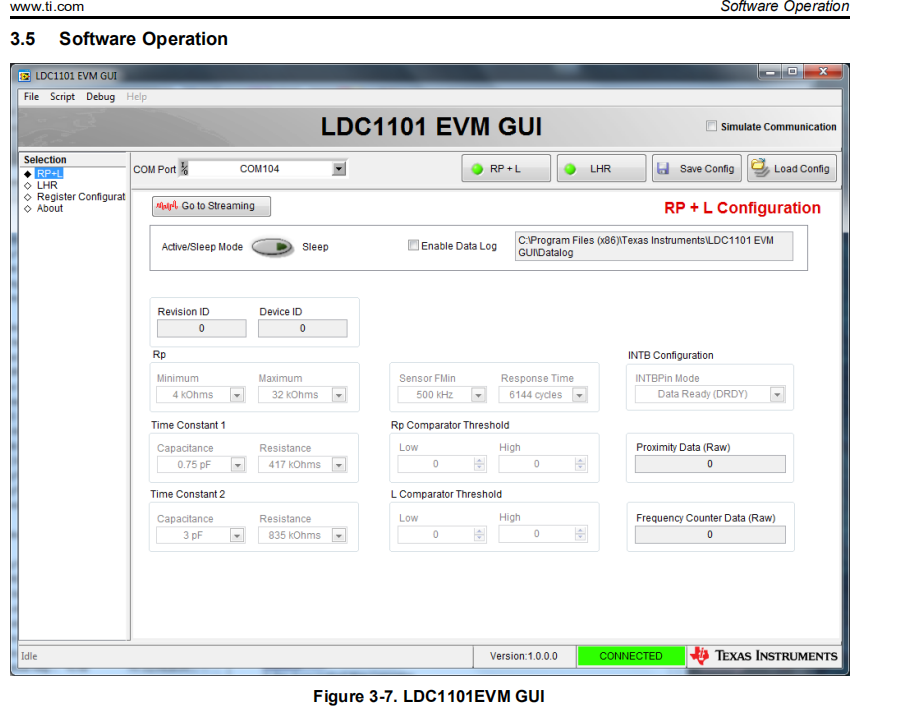This screenshot has height=713, width=905.
Task: Open the Response Time dropdown
Action: pos(579,395)
